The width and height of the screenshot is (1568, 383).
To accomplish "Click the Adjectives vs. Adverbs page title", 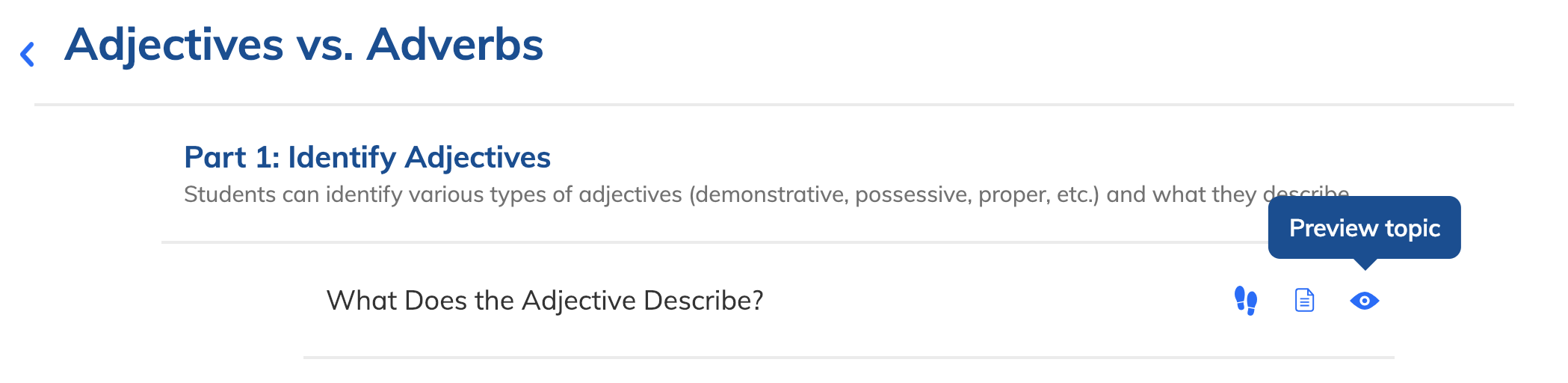I will (x=303, y=44).
